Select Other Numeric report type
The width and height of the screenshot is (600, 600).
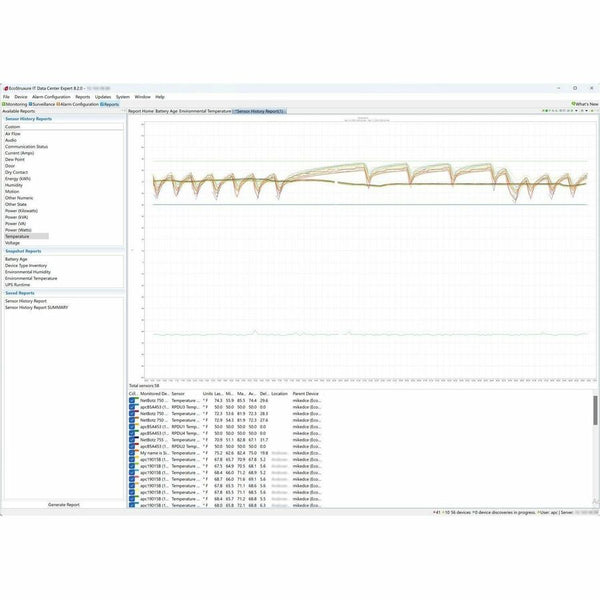point(19,198)
